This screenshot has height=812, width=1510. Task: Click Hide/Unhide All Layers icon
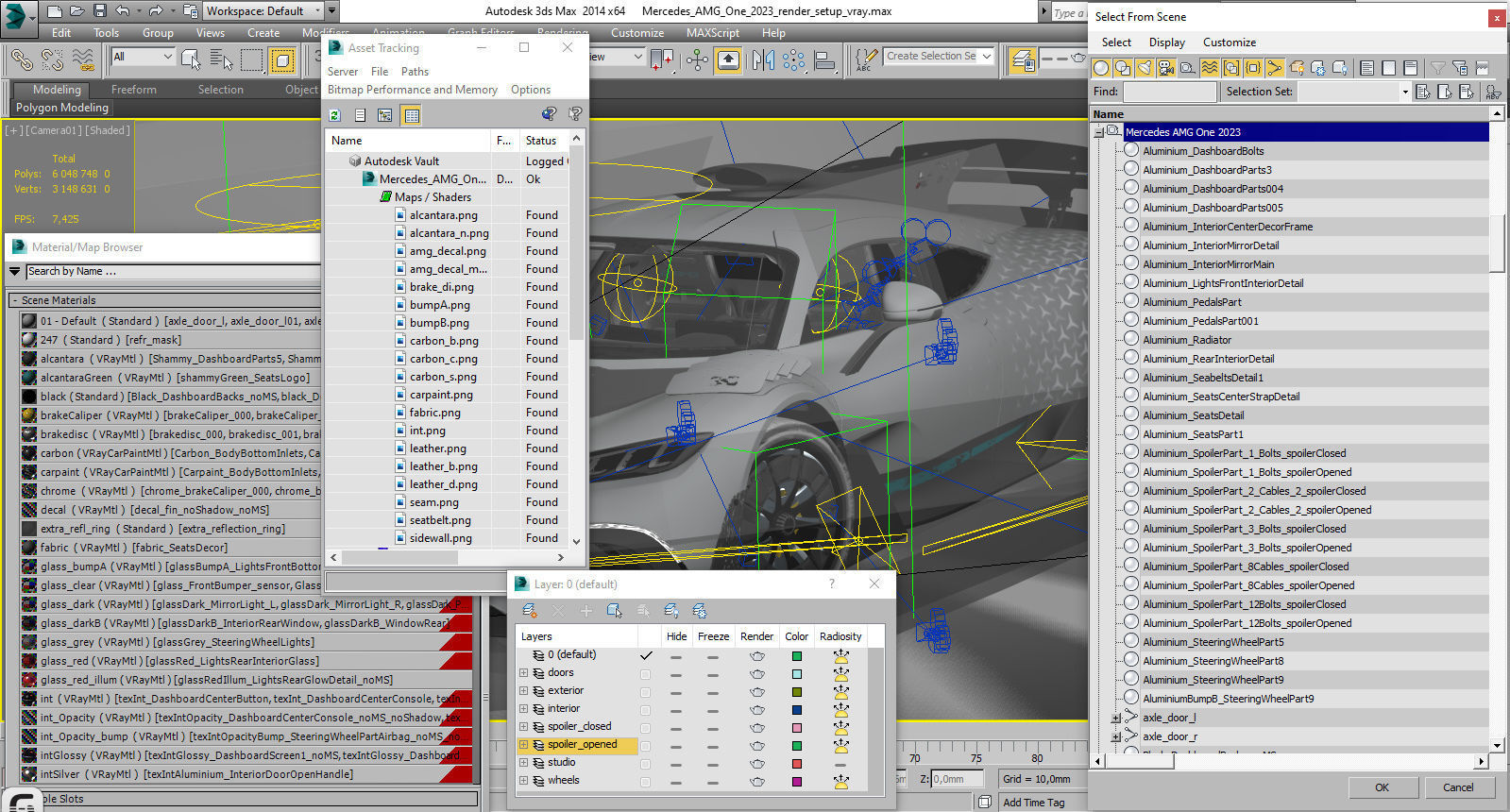(x=671, y=611)
